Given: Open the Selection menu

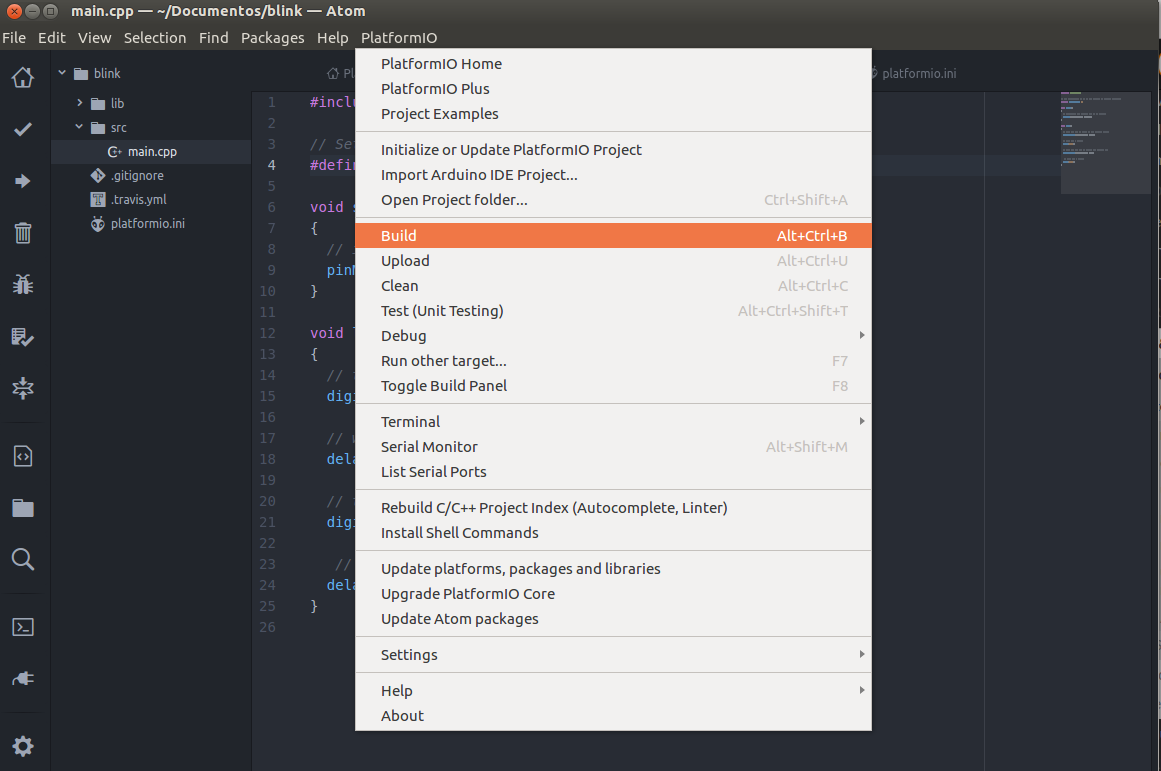Looking at the screenshot, I should click(x=155, y=38).
